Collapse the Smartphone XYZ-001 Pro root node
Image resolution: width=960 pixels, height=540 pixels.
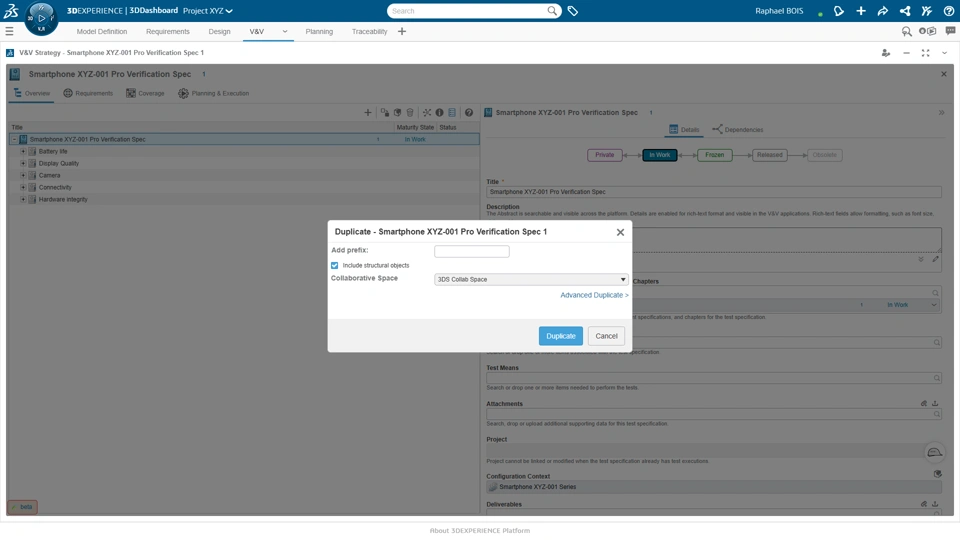[x=14, y=140]
